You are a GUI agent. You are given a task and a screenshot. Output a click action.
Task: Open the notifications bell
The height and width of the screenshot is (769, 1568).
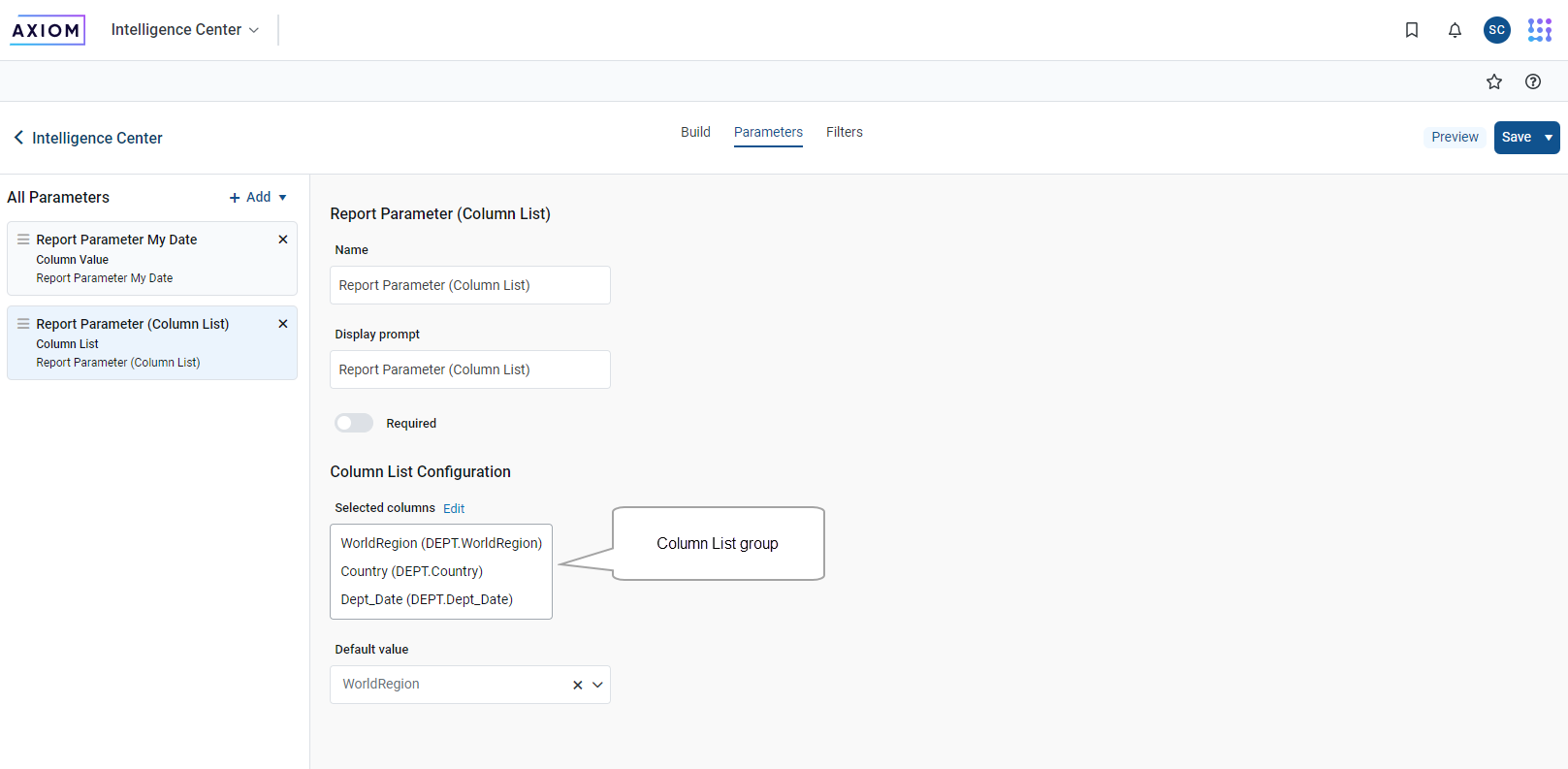(x=1455, y=30)
